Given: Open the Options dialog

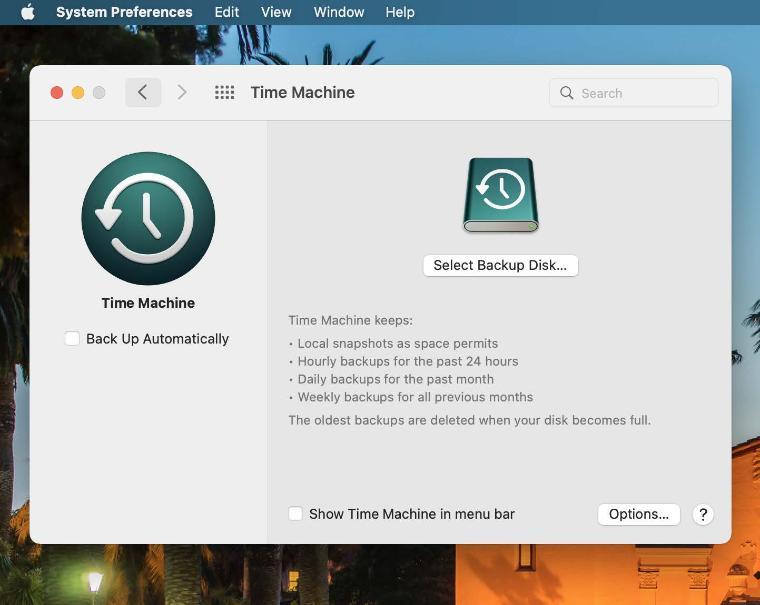Looking at the screenshot, I should coord(639,514).
